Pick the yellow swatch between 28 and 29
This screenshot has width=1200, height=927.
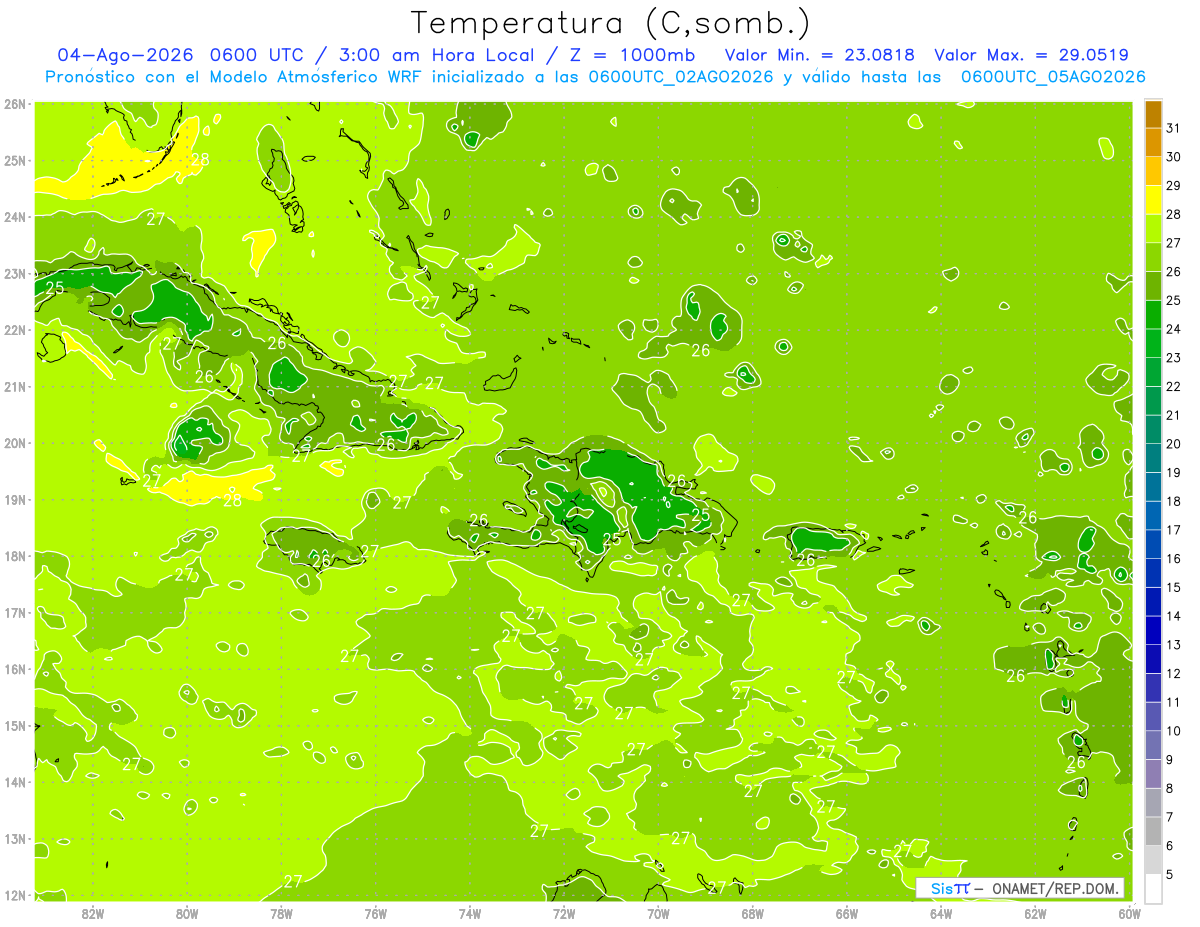(1153, 200)
